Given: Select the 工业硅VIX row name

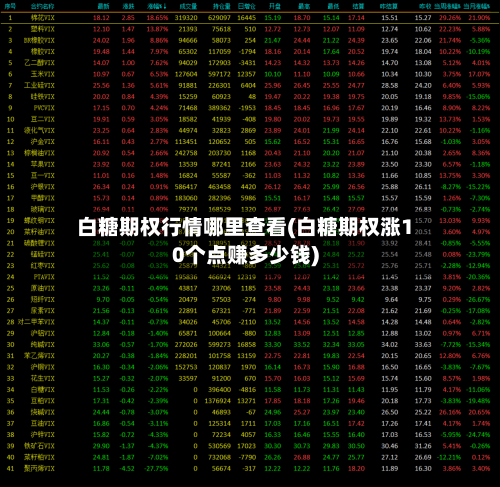Looking at the screenshot, I should 39,85.
